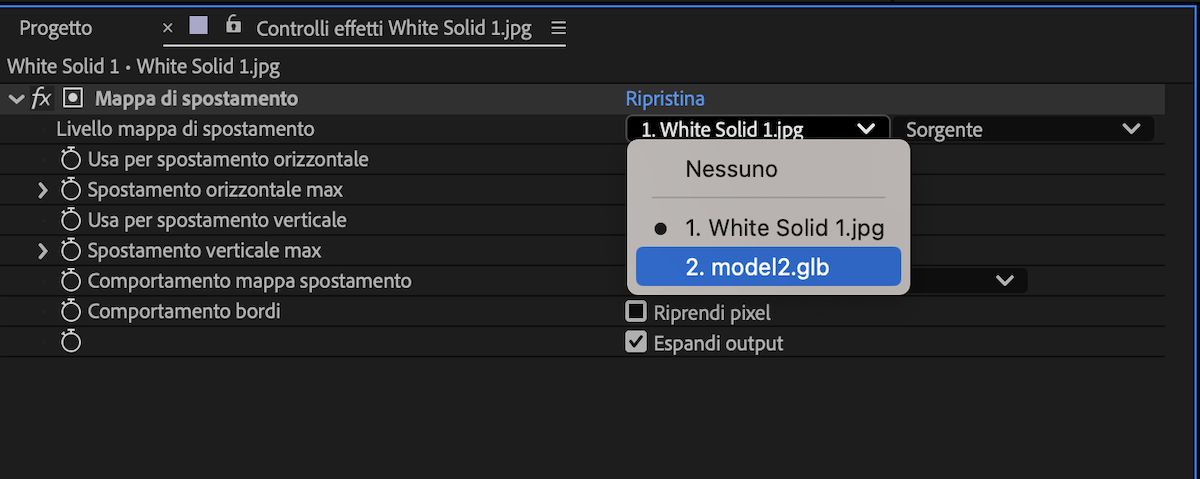Click the Ripristina reset link
Screen dimensions: 1200x479
pyautogui.click(x=665, y=98)
